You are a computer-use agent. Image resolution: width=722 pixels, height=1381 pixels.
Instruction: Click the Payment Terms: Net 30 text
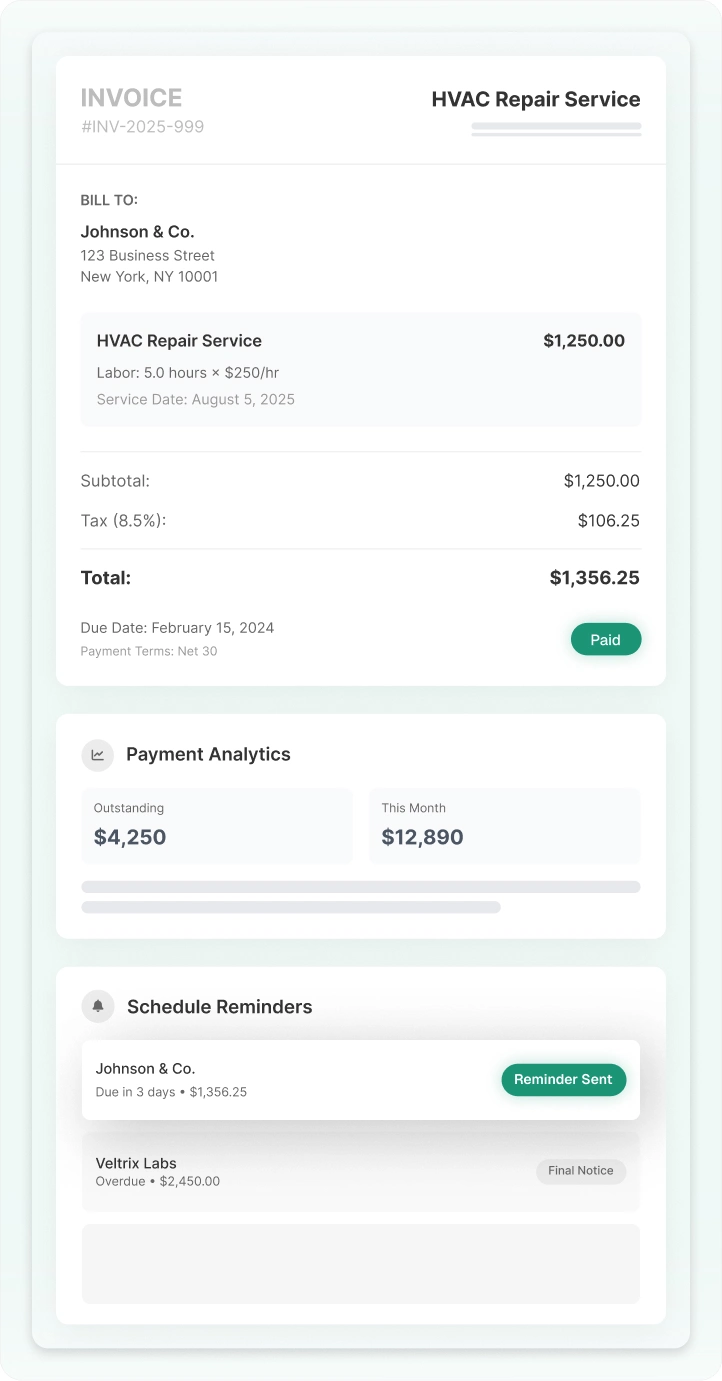point(149,651)
